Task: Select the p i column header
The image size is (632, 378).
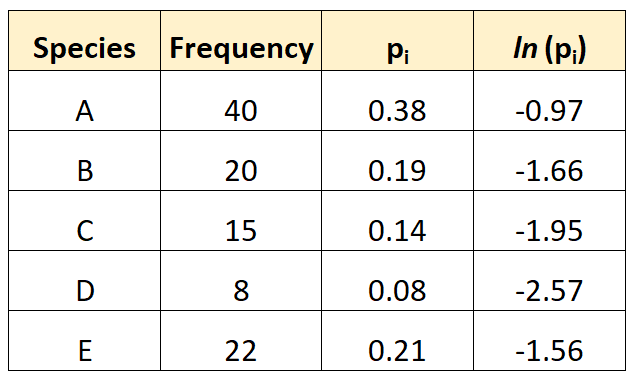Action: click(397, 41)
